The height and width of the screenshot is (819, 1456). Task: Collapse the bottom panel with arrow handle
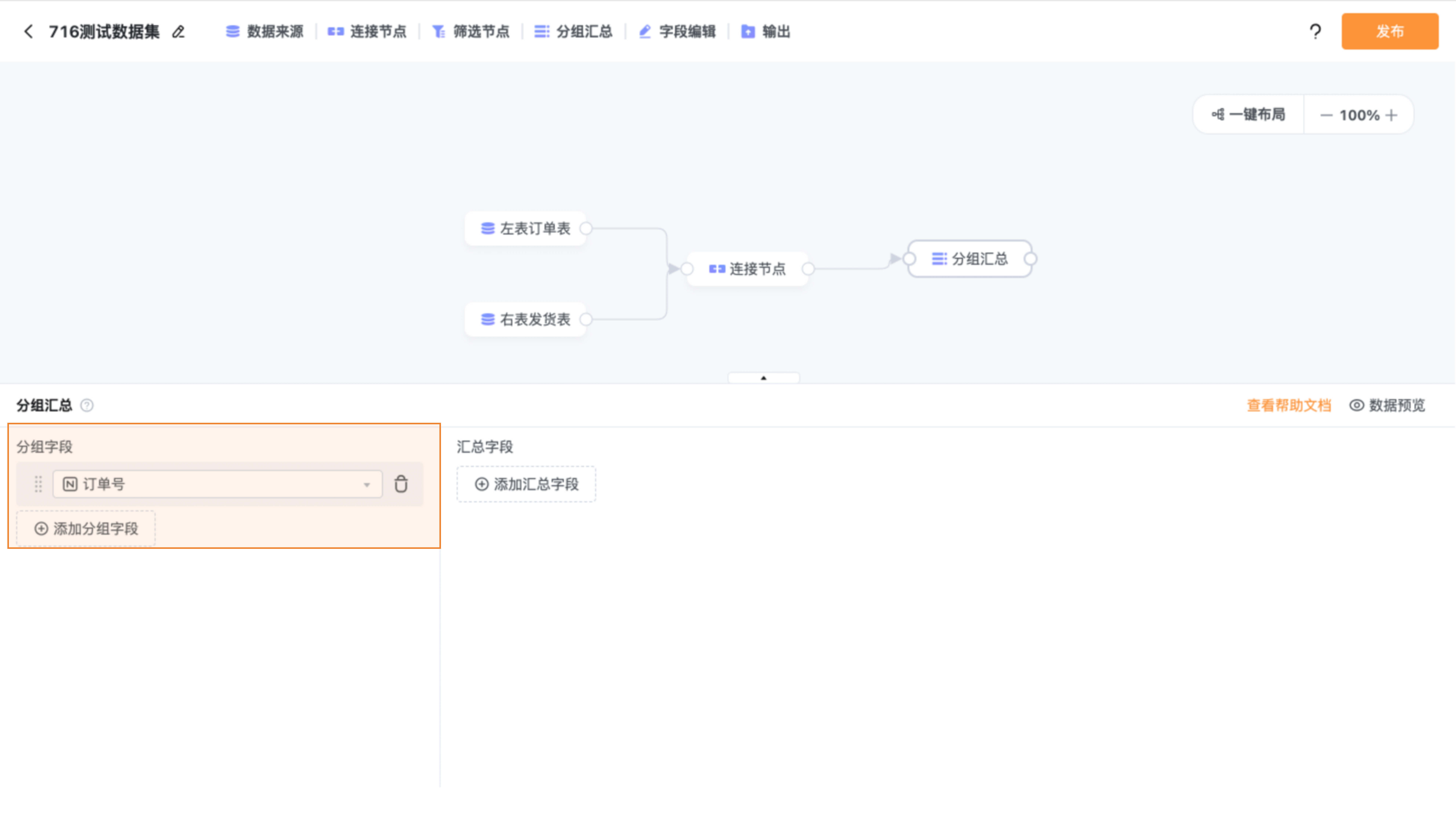(x=764, y=378)
